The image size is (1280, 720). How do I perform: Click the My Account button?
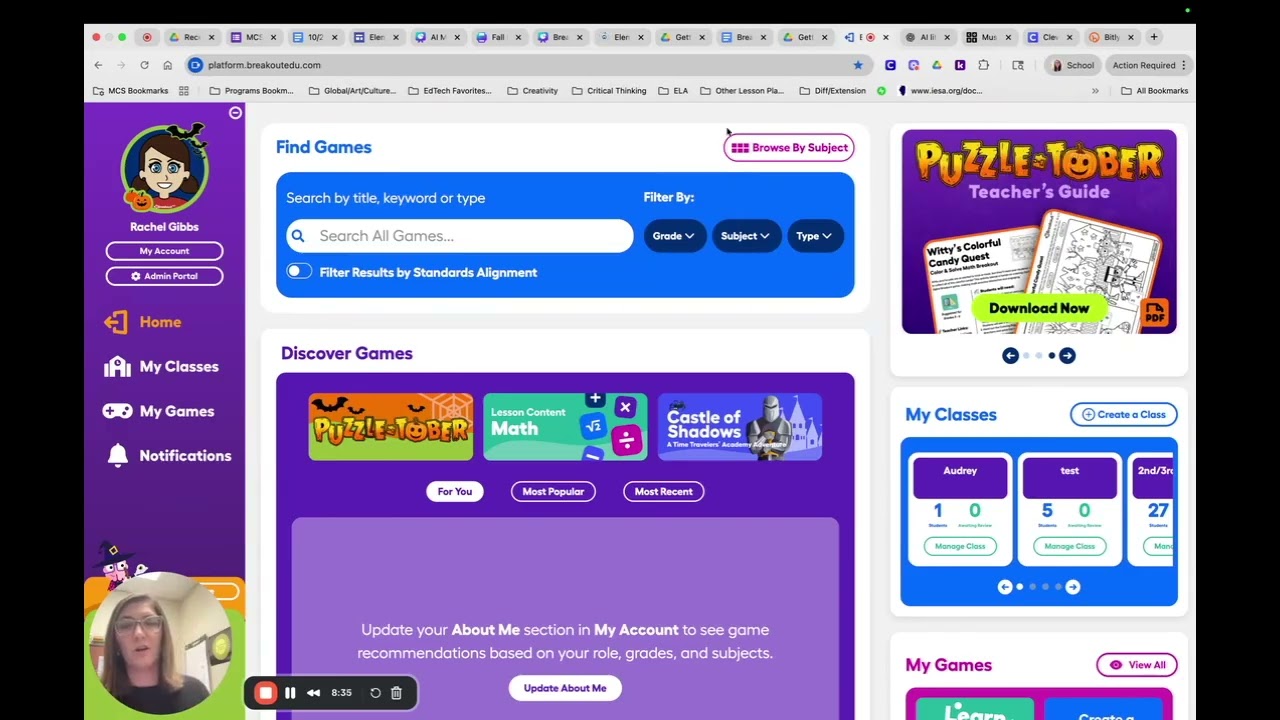(x=164, y=251)
